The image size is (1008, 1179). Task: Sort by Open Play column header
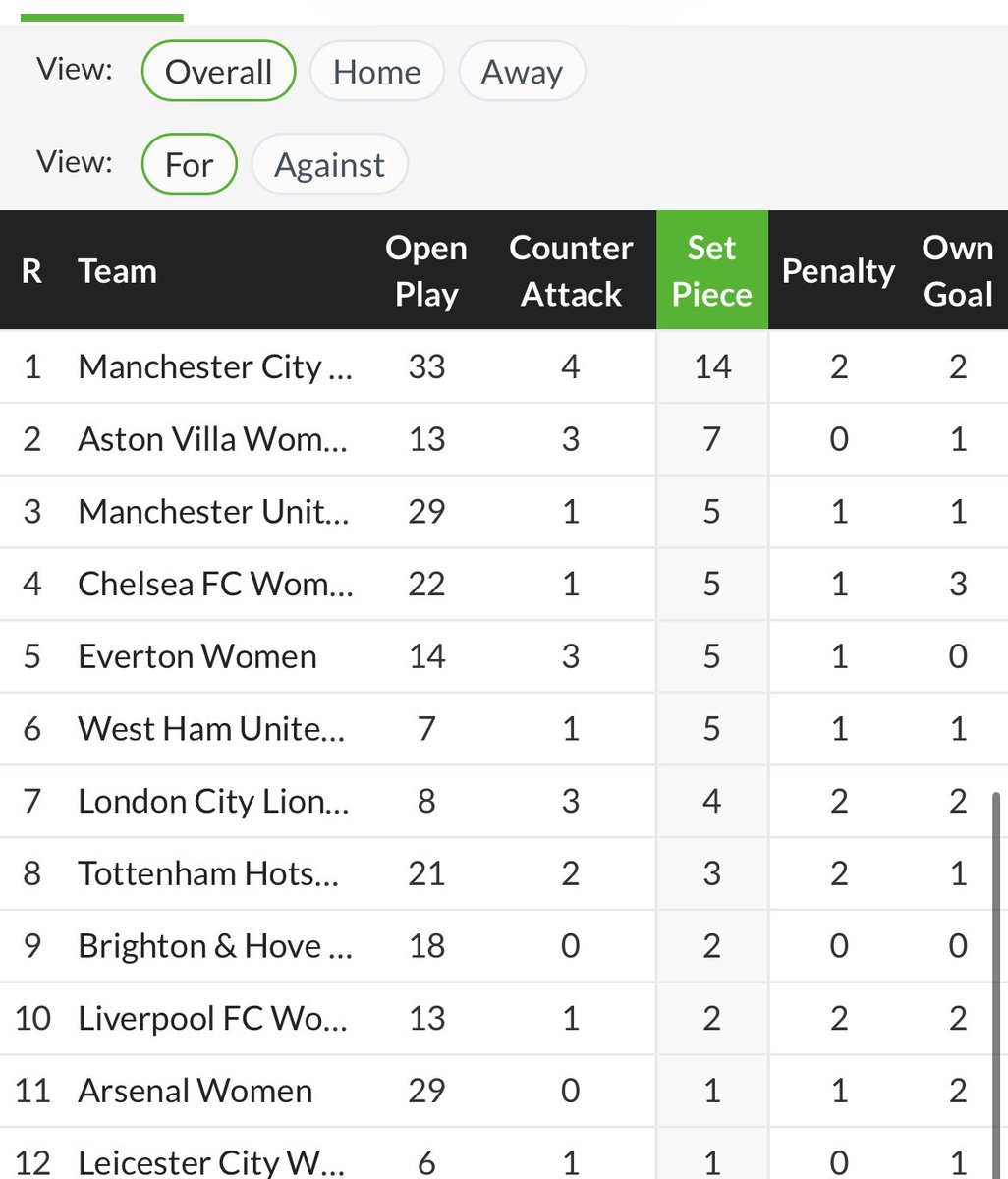tap(426, 270)
